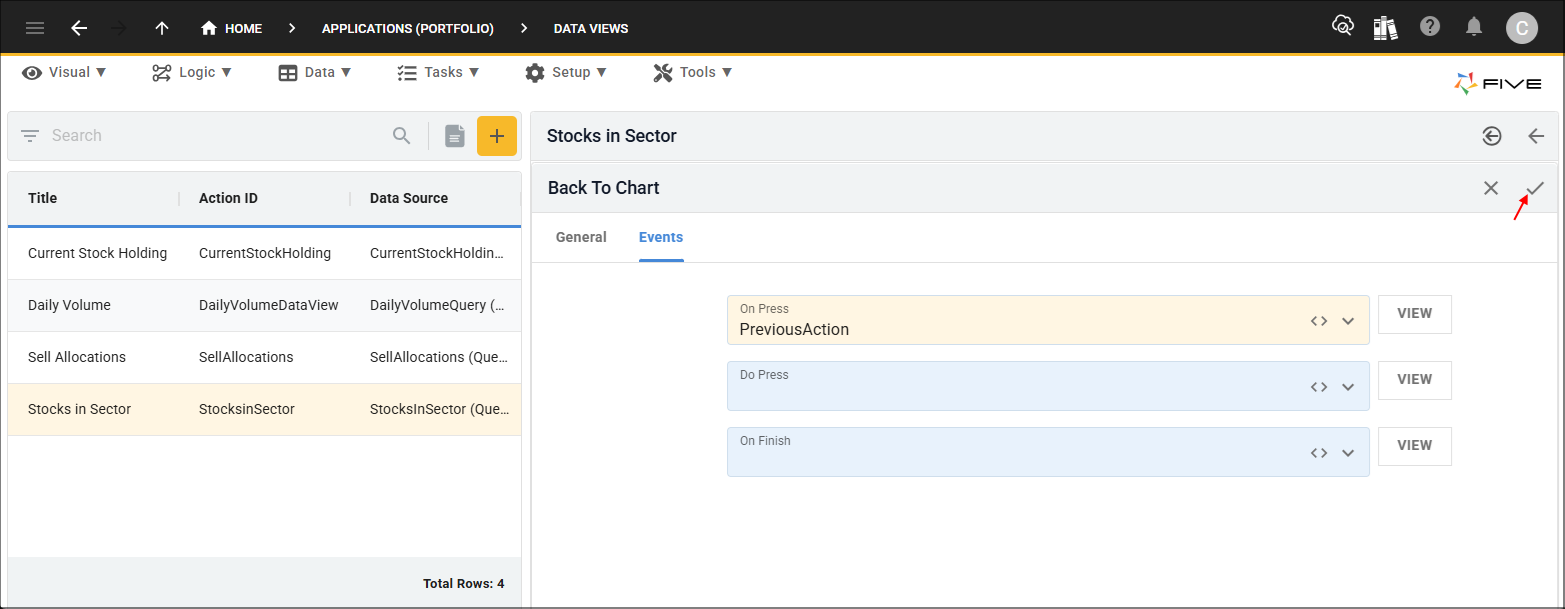Open the hamburger navigation menu
1565x609 pixels.
pyautogui.click(x=35, y=28)
